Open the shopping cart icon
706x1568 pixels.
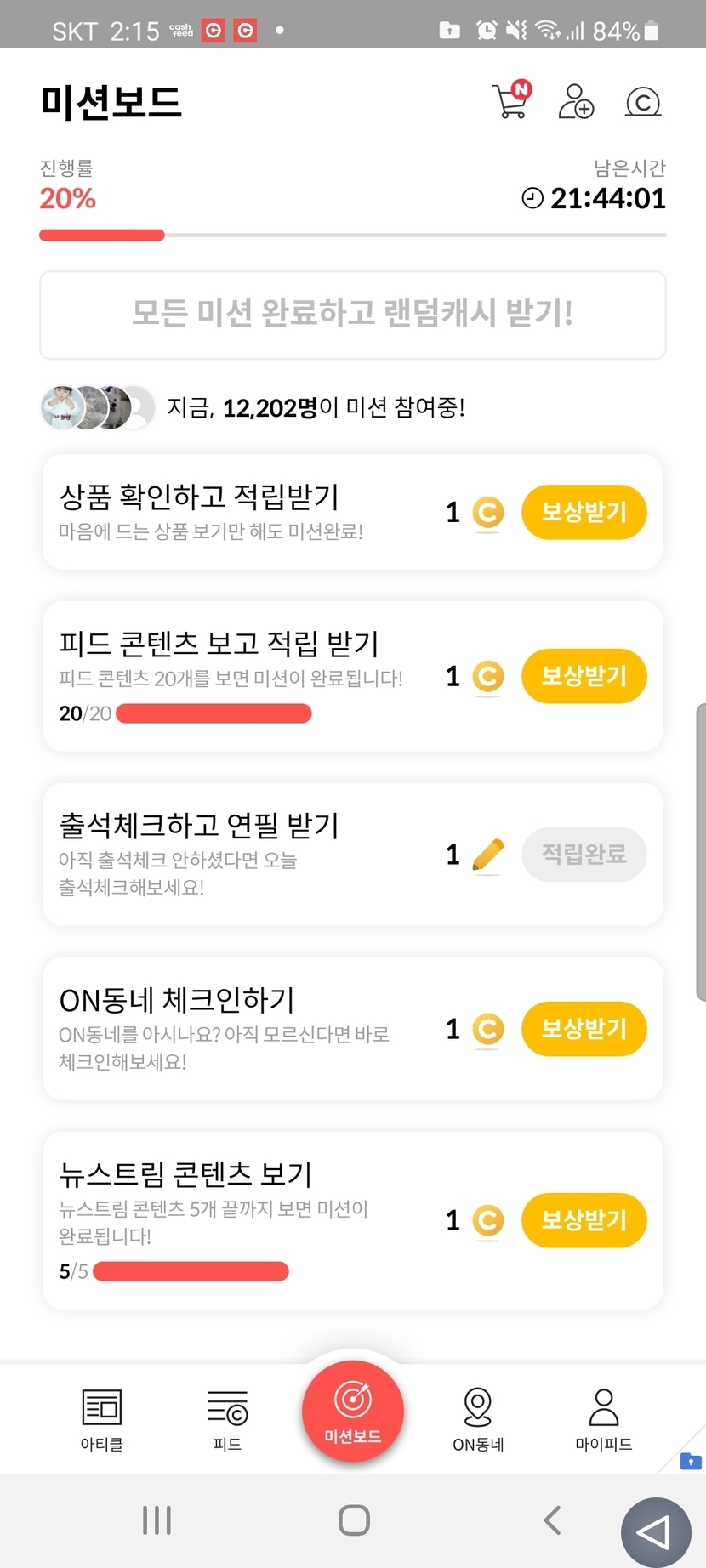tap(511, 101)
